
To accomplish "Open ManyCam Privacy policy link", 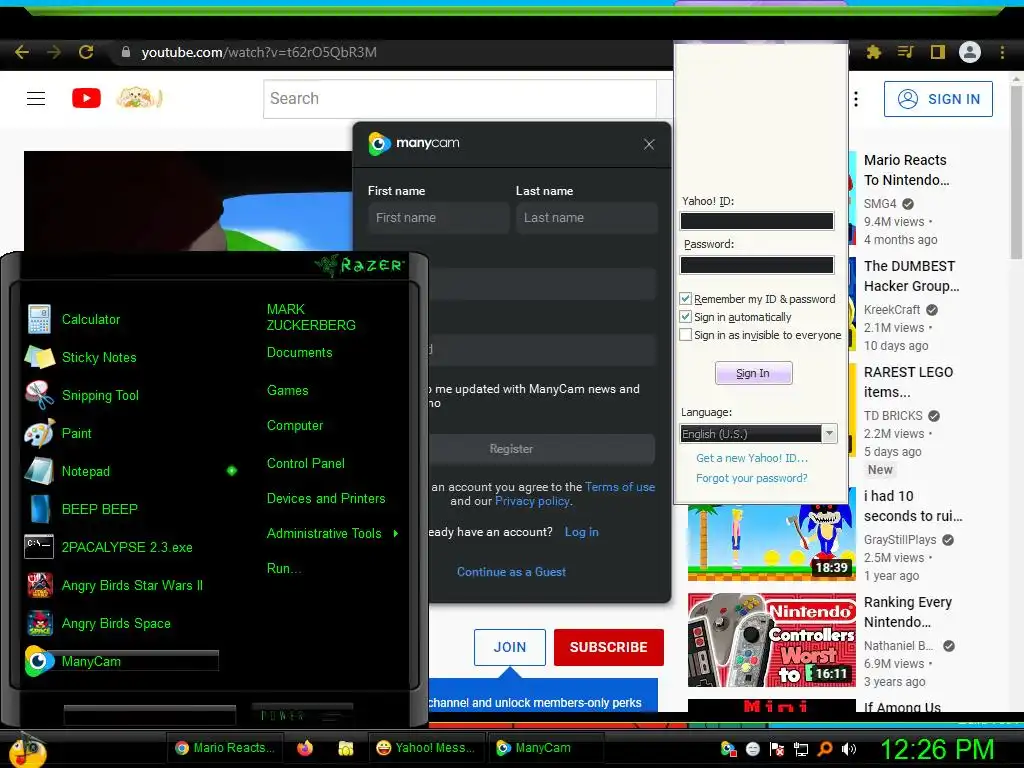I will [x=532, y=501].
